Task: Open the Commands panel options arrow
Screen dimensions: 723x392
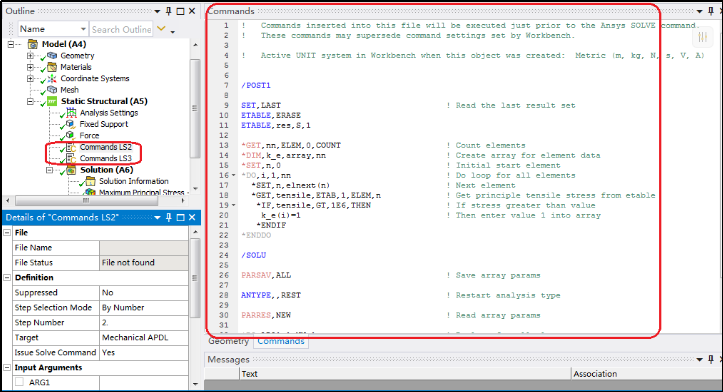Action: pos(699,11)
